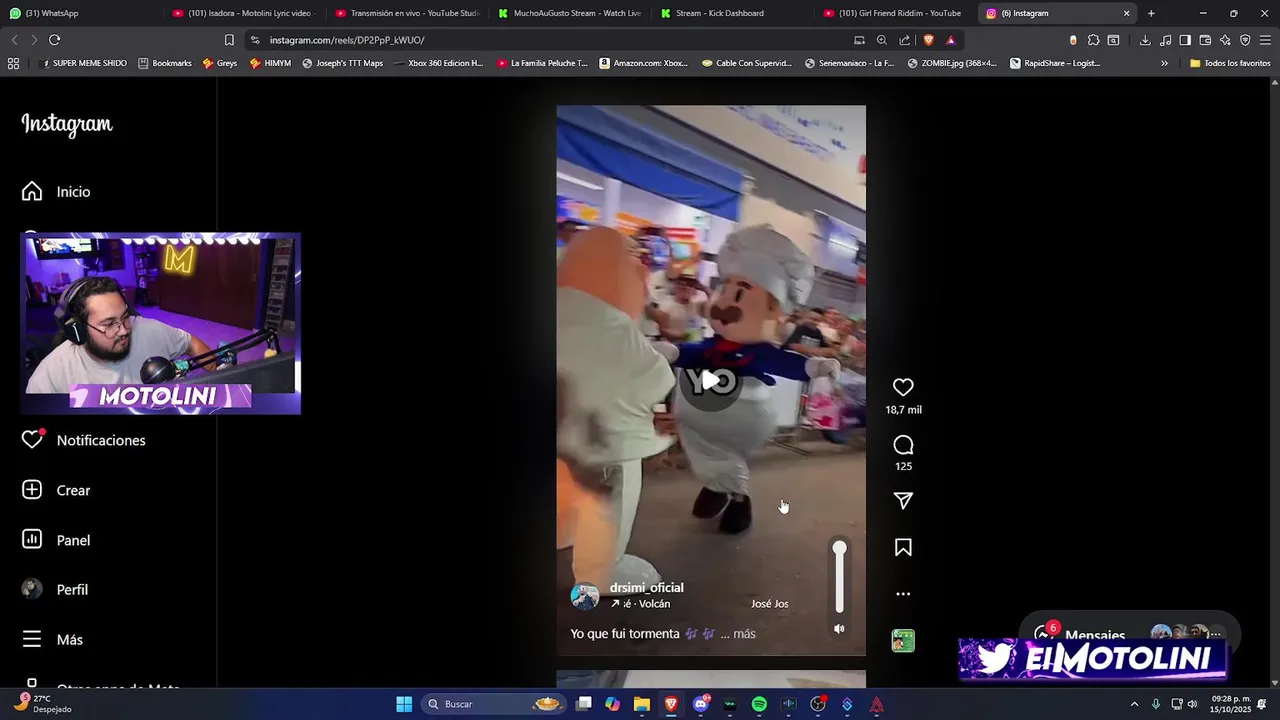Open the Crear menu item
The width and height of the screenshot is (1280, 720).
point(57,490)
